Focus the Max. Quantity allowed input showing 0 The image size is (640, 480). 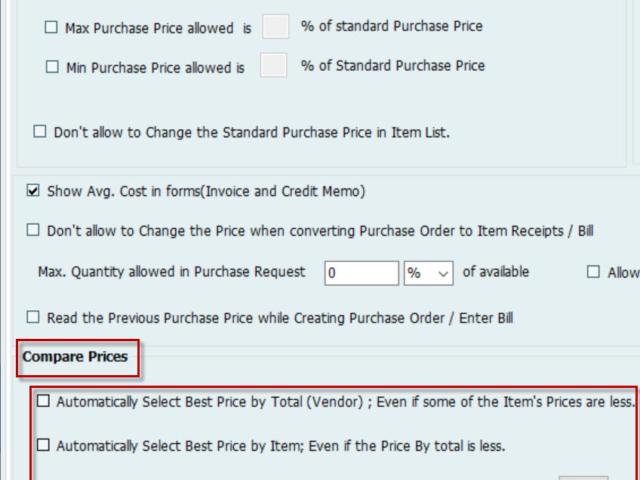[361, 272]
